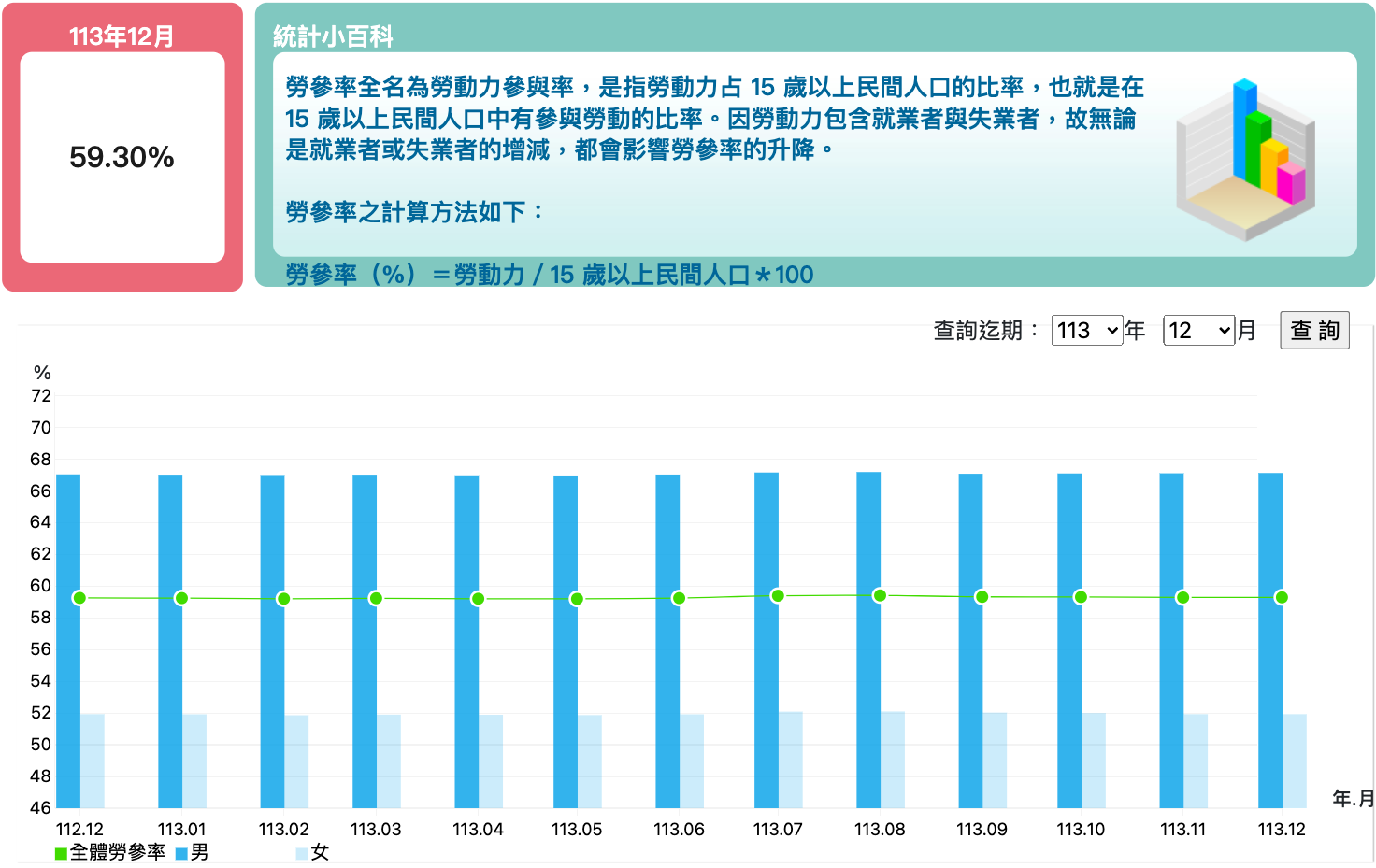This screenshot has height=868, width=1376.
Task: Click the 113年12月 card title
Action: (122, 36)
